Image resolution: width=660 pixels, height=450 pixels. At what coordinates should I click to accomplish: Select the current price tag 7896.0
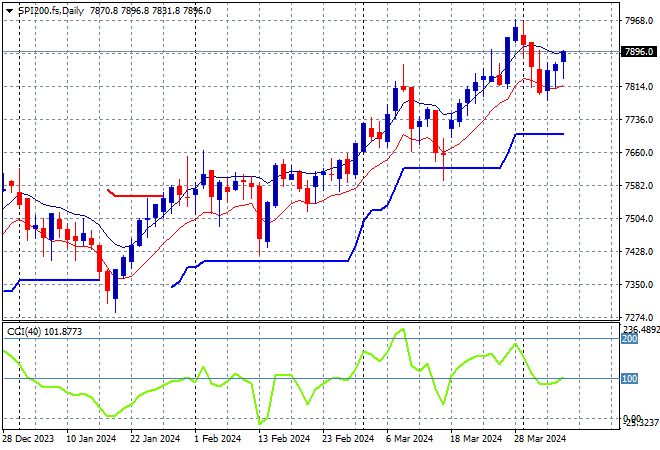point(639,52)
